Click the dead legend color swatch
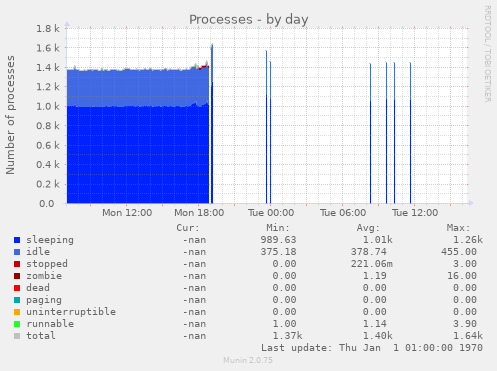This screenshot has width=497, height=371. click(x=17, y=288)
